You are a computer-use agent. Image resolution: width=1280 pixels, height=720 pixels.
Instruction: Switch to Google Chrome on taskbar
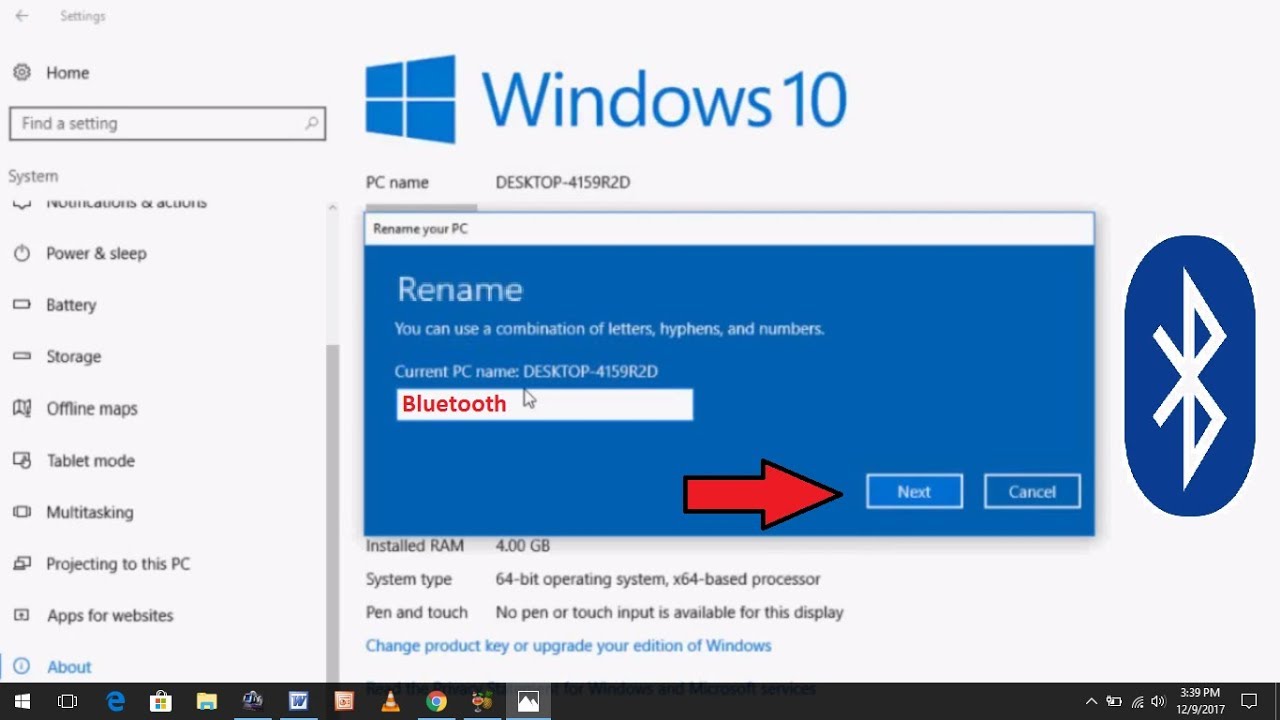tap(436, 701)
